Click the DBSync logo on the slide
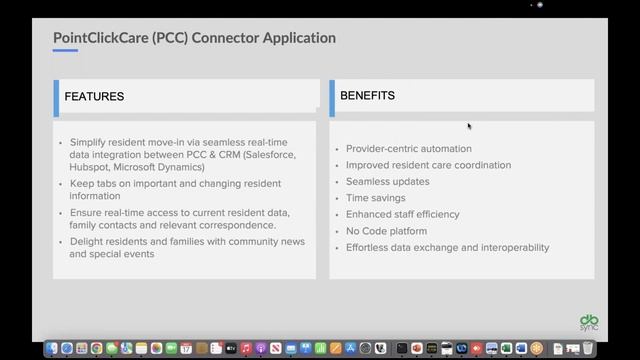This screenshot has width=640, height=360. coord(589,323)
